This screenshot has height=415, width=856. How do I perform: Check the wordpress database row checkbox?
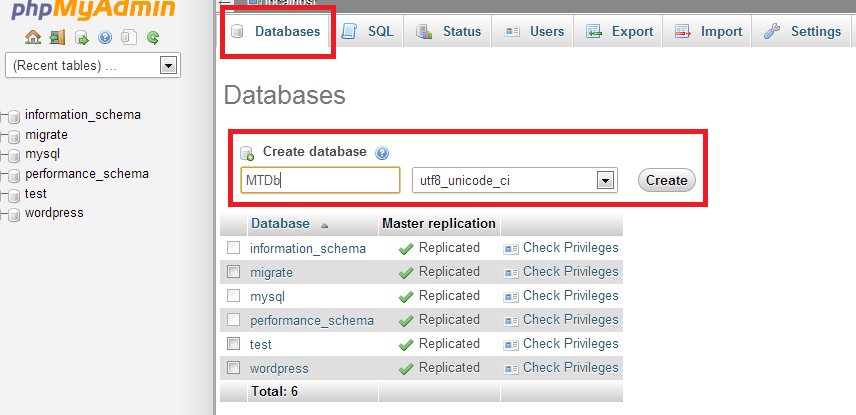click(233, 368)
